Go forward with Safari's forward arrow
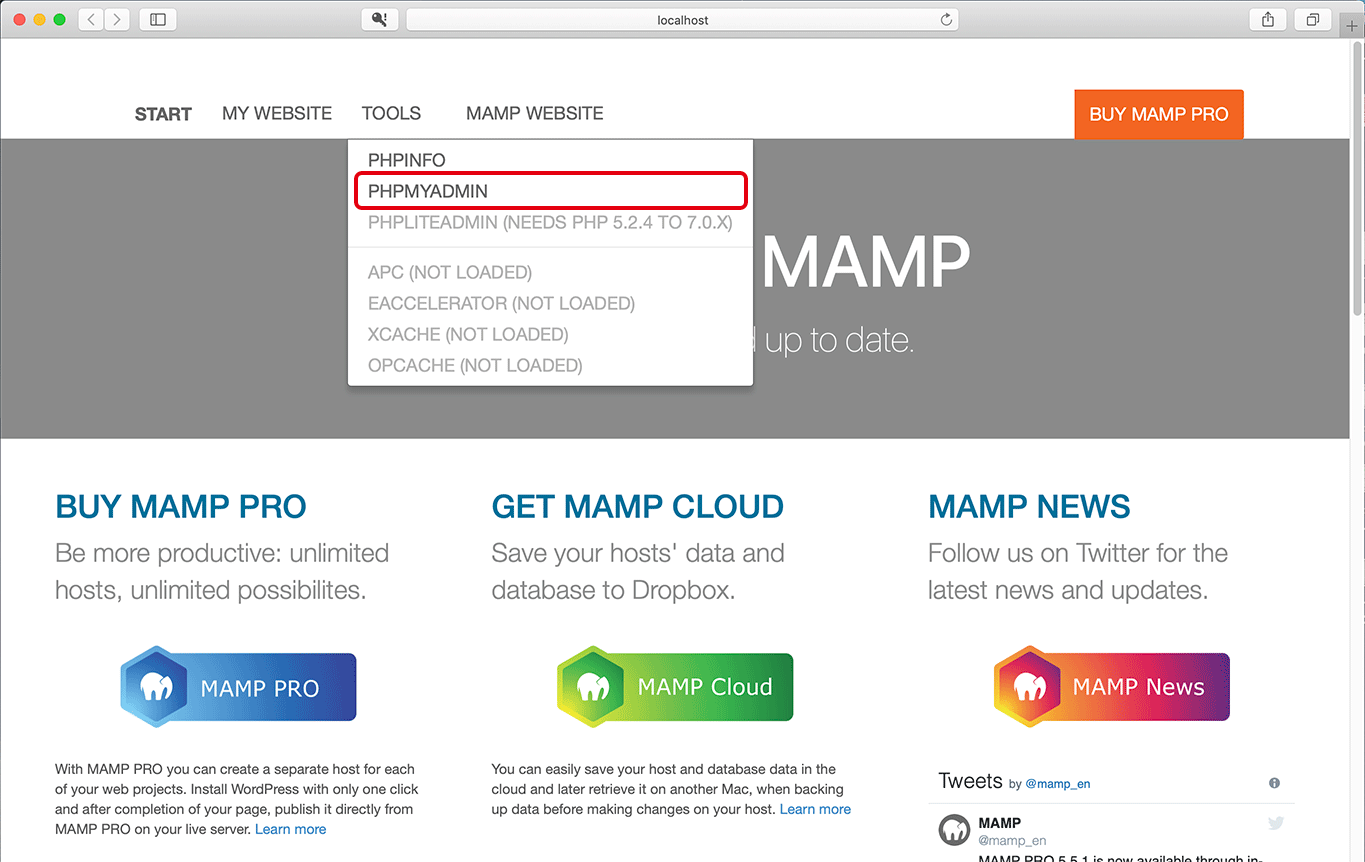This screenshot has height=862, width=1365. [x=117, y=19]
